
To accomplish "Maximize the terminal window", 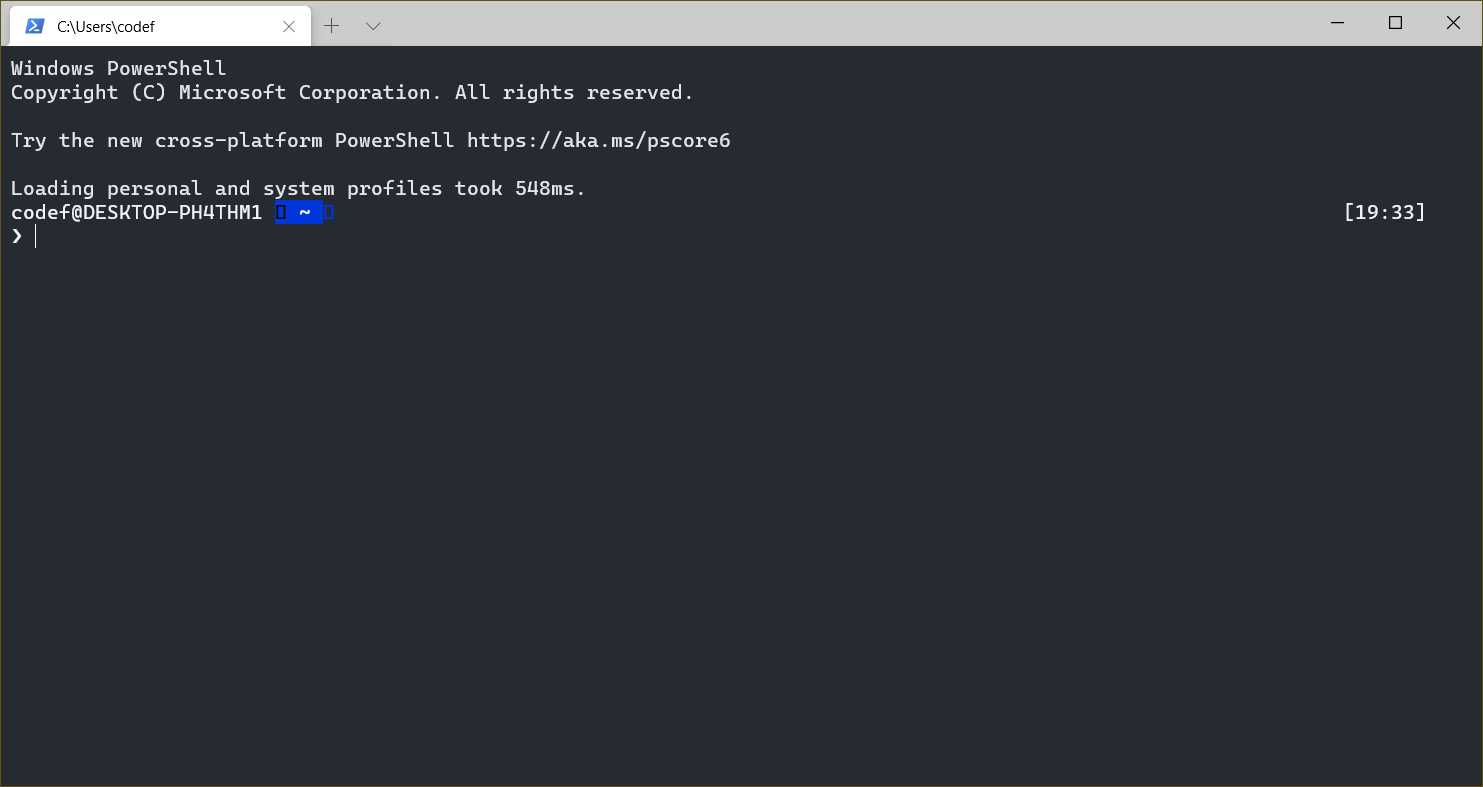I will 1395,23.
